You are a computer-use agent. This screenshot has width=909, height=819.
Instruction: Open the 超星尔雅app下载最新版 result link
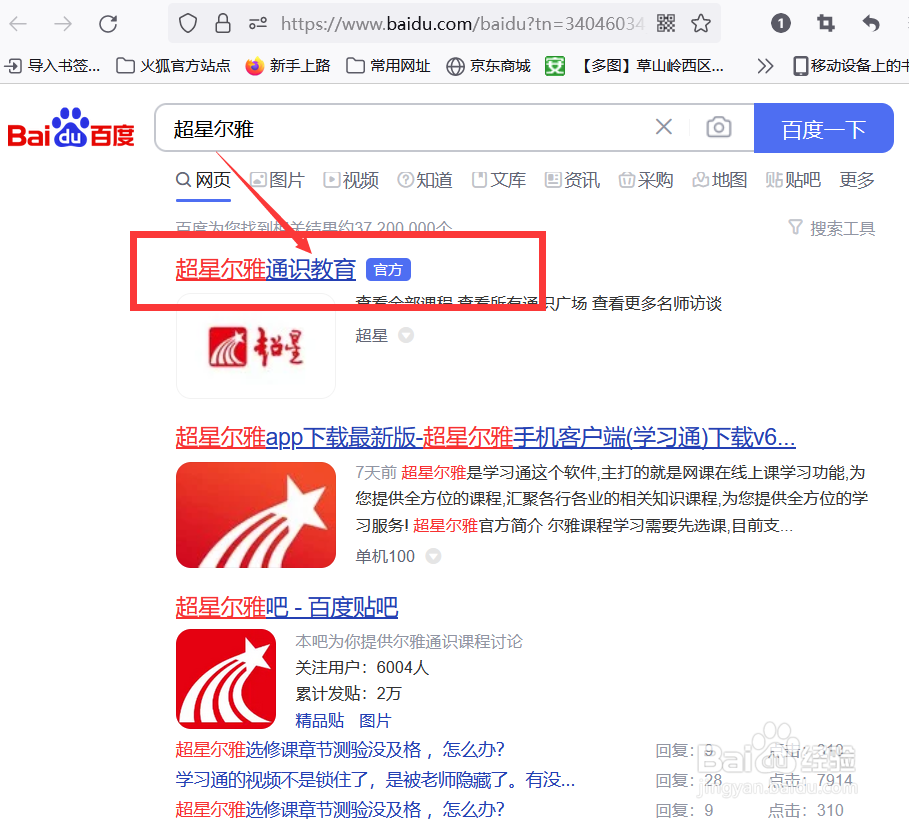[x=485, y=438]
